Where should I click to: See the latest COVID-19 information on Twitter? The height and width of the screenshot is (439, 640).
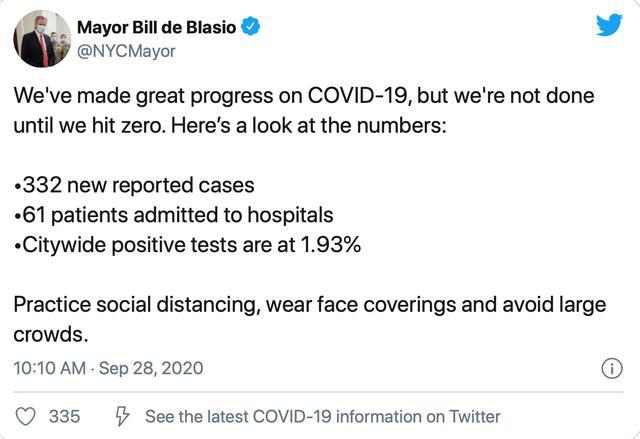(x=322, y=416)
